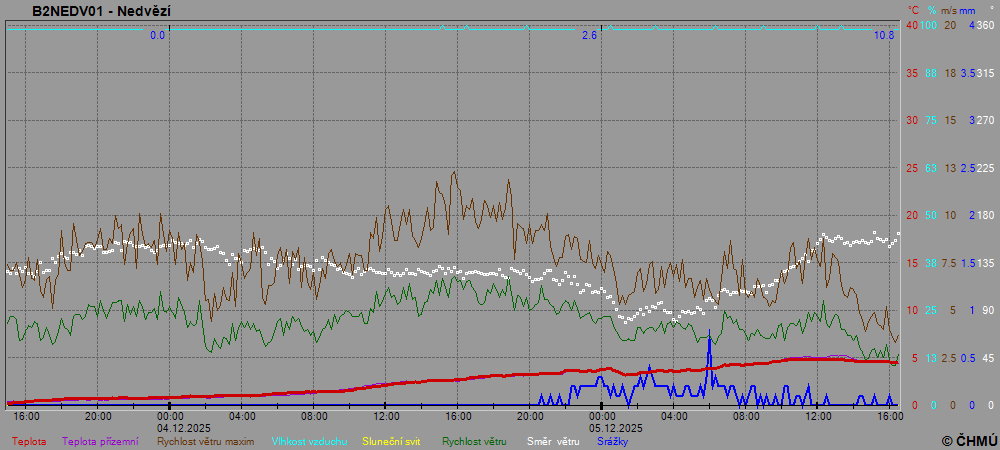Click the white Směr větru legend label

(x=554, y=441)
